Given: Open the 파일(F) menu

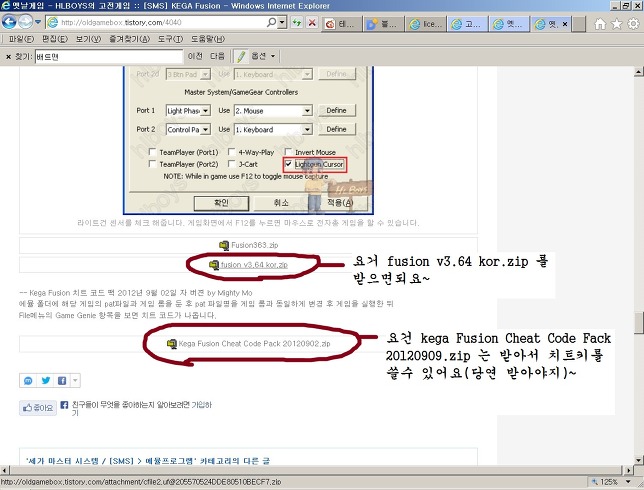Looking at the screenshot, I should coord(21,39).
